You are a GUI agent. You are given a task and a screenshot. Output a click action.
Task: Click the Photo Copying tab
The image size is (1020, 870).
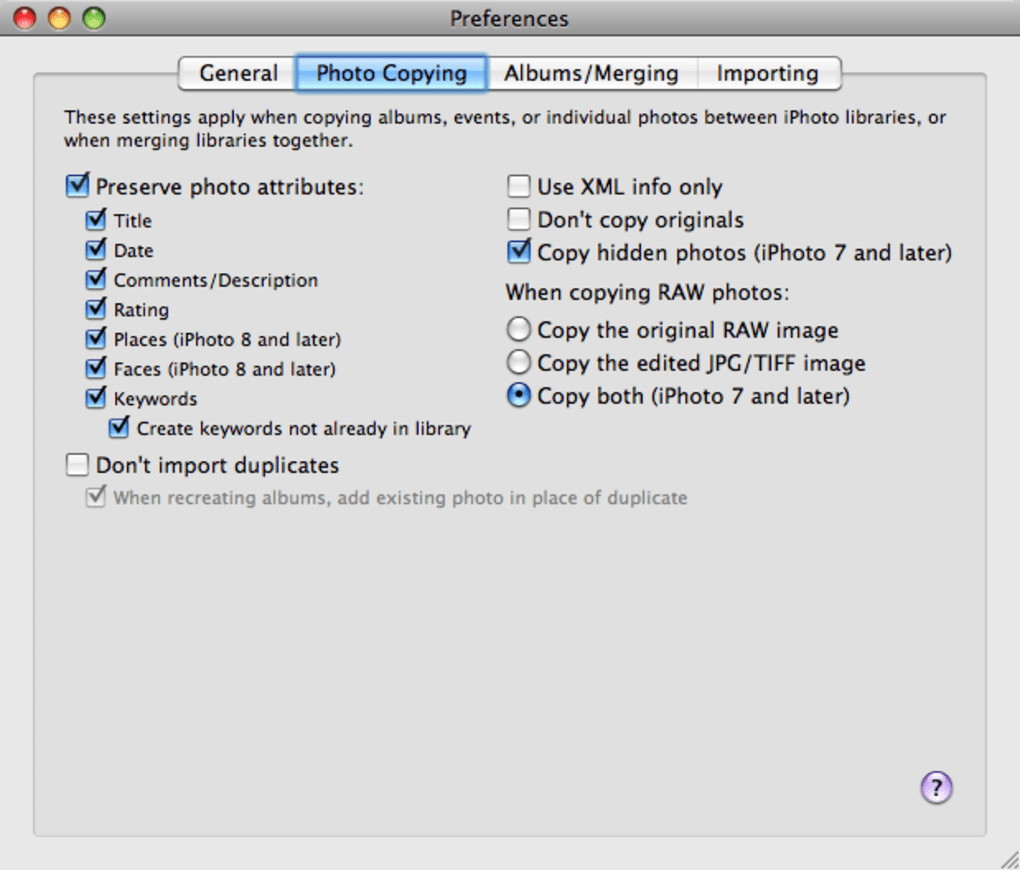391,73
